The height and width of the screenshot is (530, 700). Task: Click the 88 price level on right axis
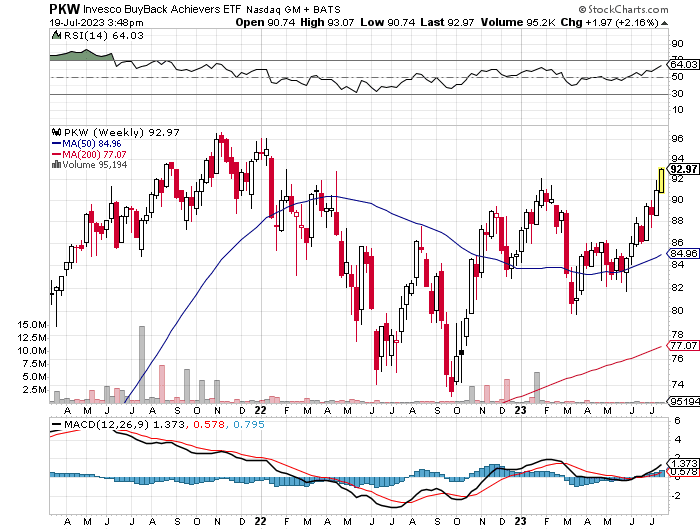click(677, 221)
